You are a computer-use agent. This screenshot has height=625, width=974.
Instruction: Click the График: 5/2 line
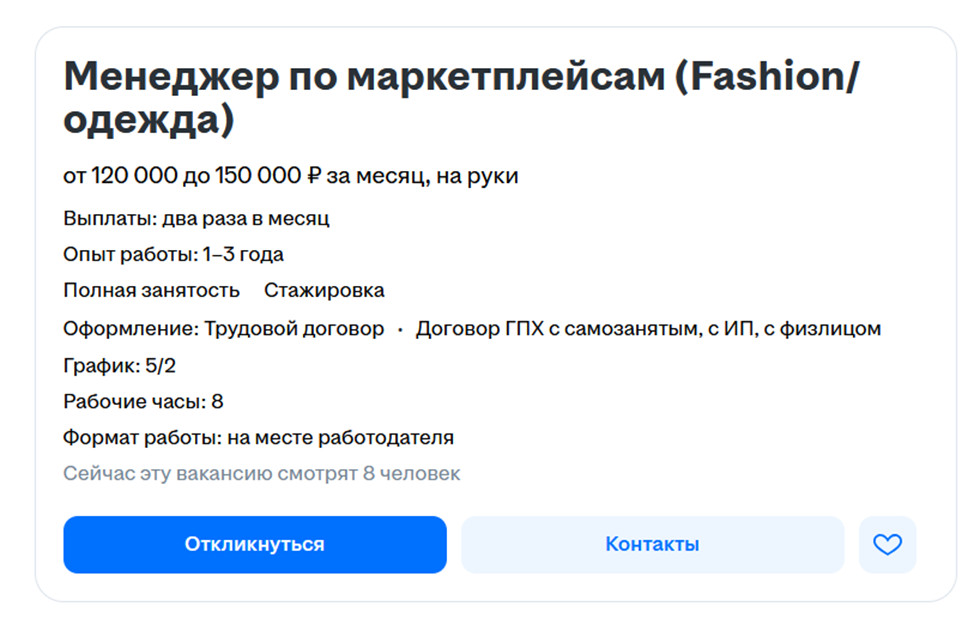click(x=120, y=365)
